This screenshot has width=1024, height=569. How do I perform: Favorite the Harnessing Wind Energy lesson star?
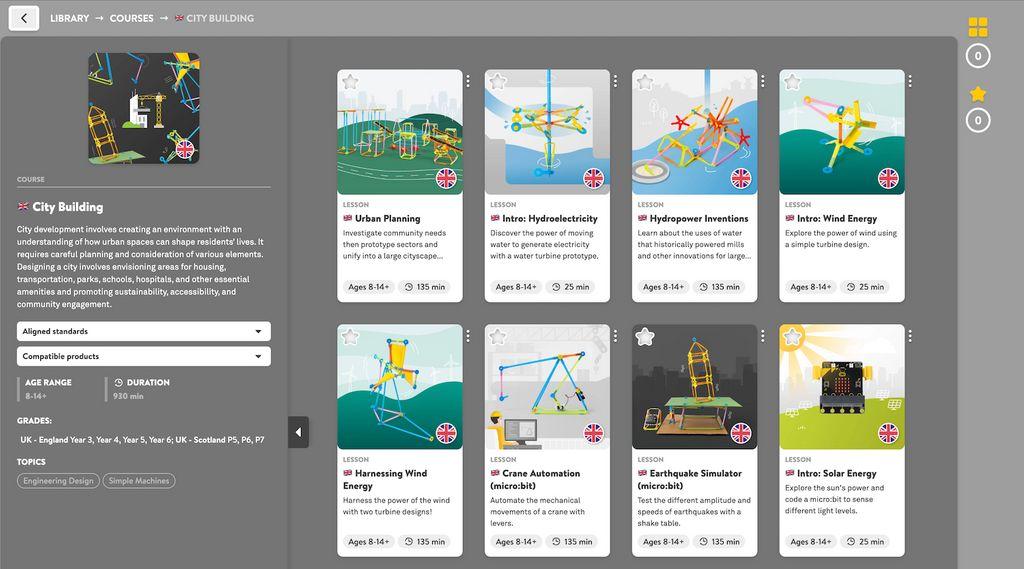click(351, 336)
